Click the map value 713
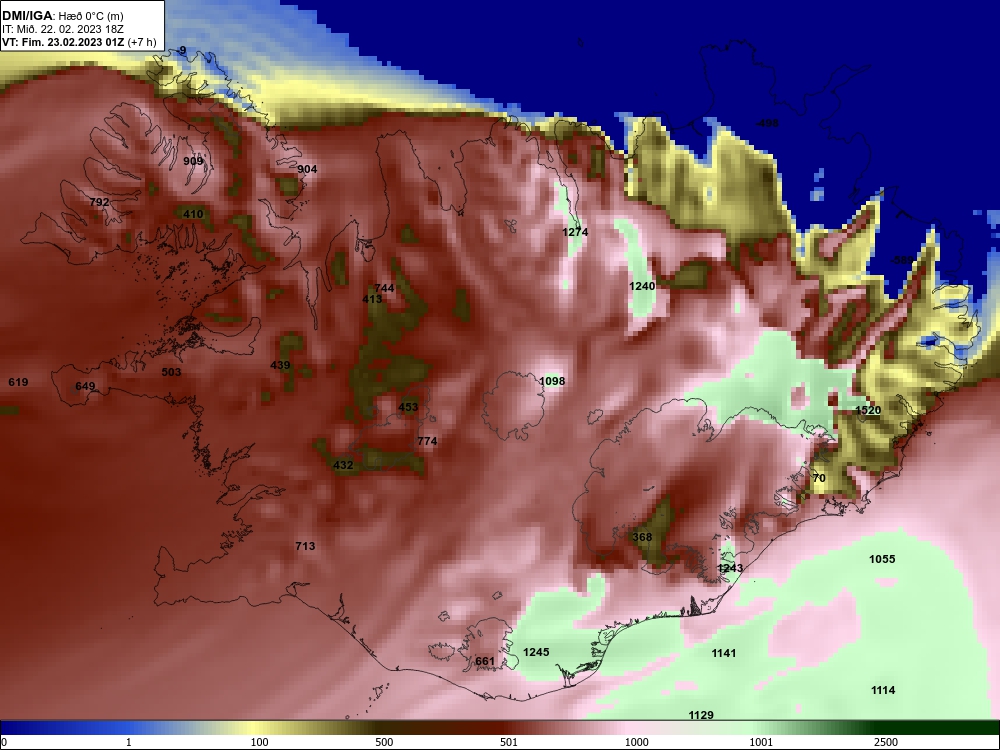The height and width of the screenshot is (750, 1000). point(305,546)
